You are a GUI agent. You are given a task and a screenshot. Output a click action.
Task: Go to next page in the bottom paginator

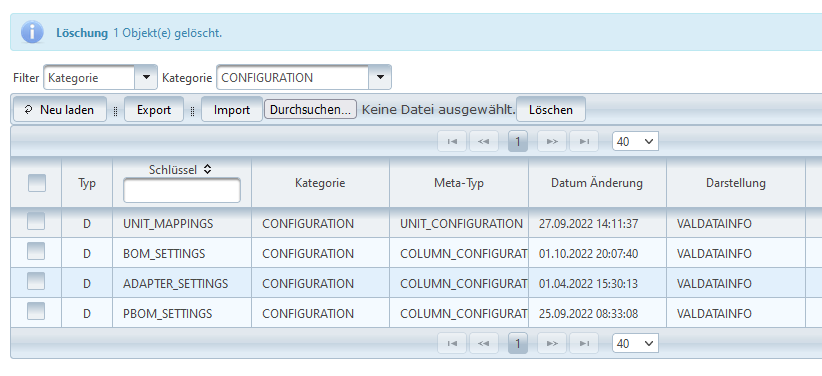[x=551, y=343]
